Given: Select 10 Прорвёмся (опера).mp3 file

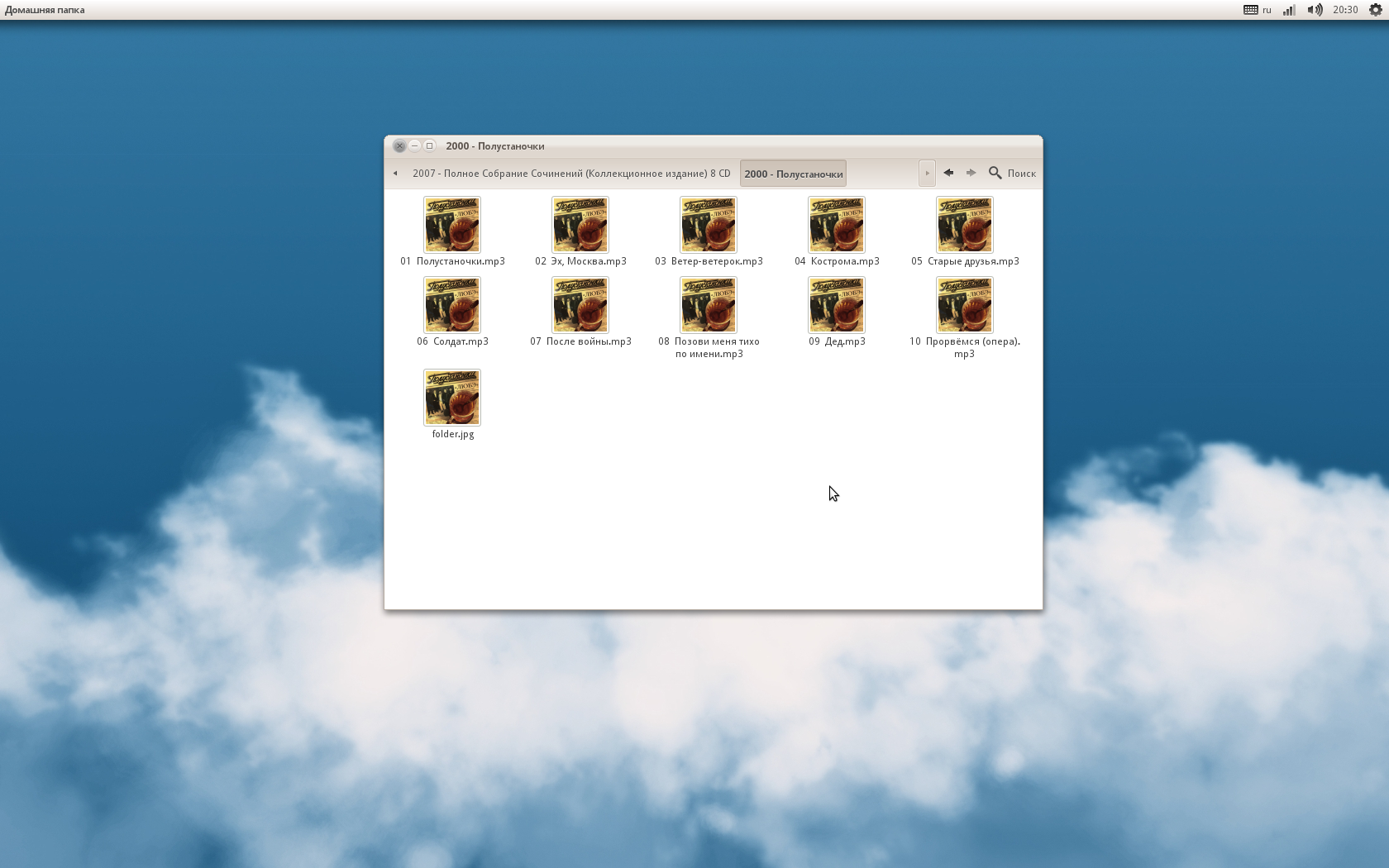Looking at the screenshot, I should coord(965,305).
